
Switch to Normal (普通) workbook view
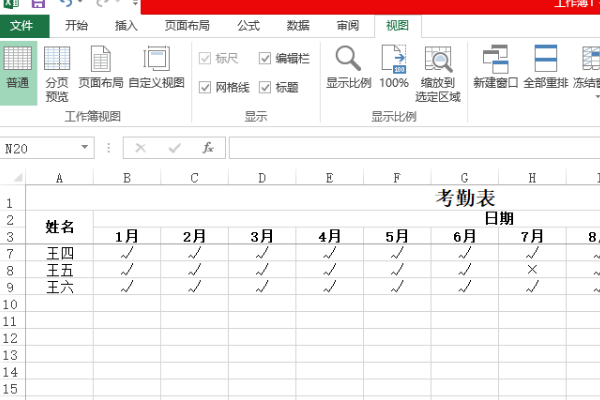coord(18,73)
